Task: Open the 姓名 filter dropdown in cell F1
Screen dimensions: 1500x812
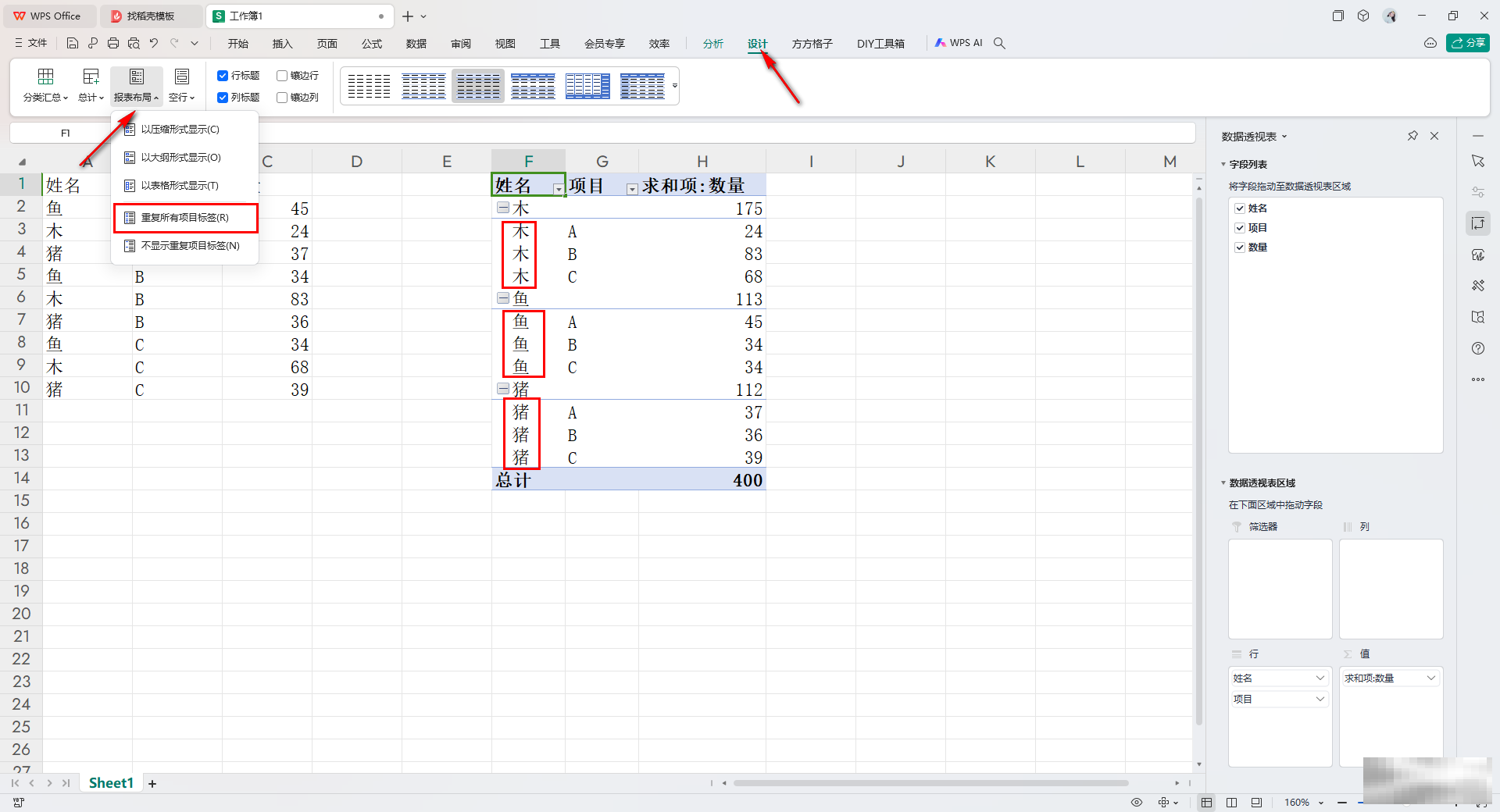Action: [x=558, y=189]
